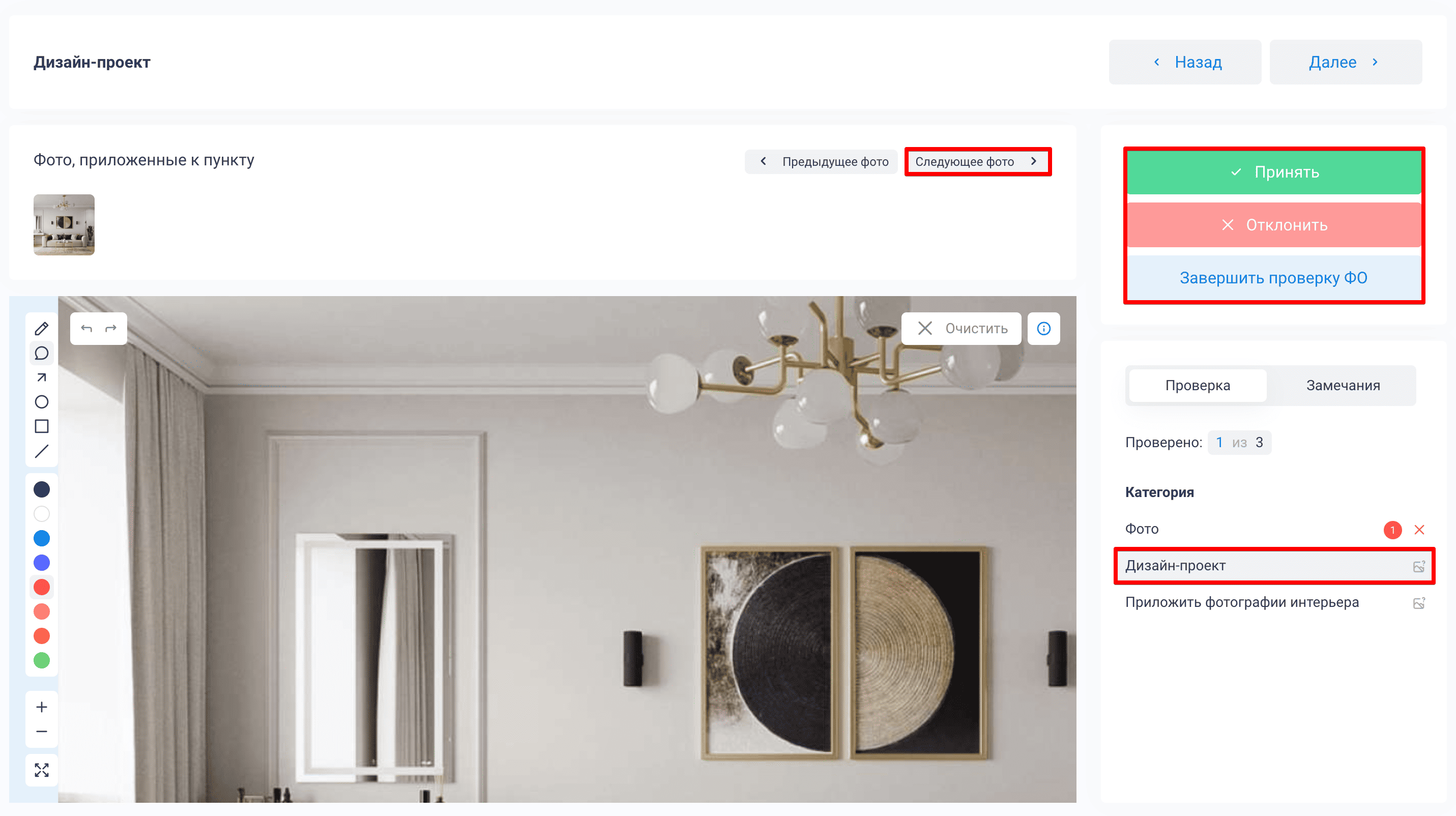Undo the last annotation
1456x816 pixels.
[x=86, y=328]
